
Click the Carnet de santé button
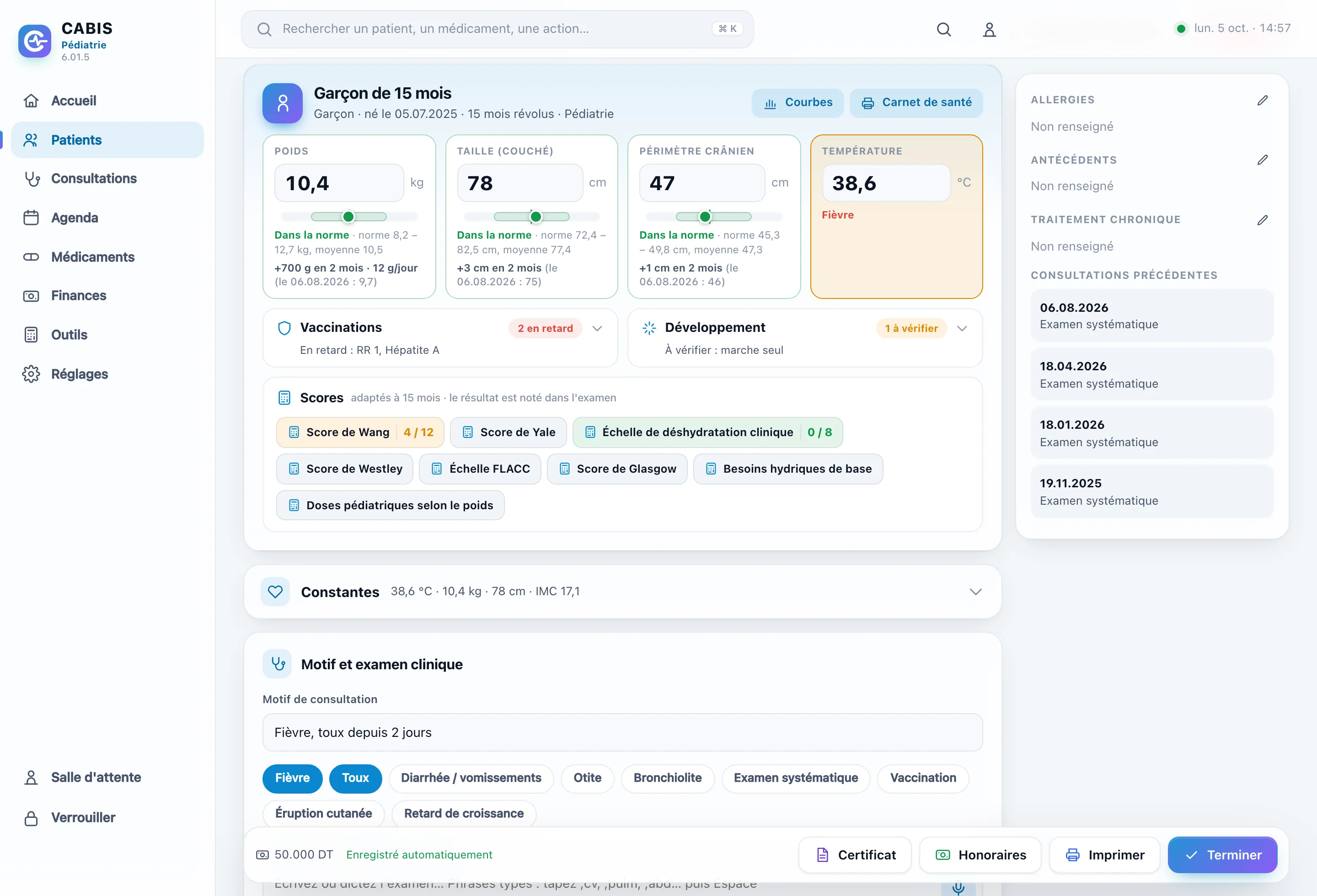click(916, 102)
